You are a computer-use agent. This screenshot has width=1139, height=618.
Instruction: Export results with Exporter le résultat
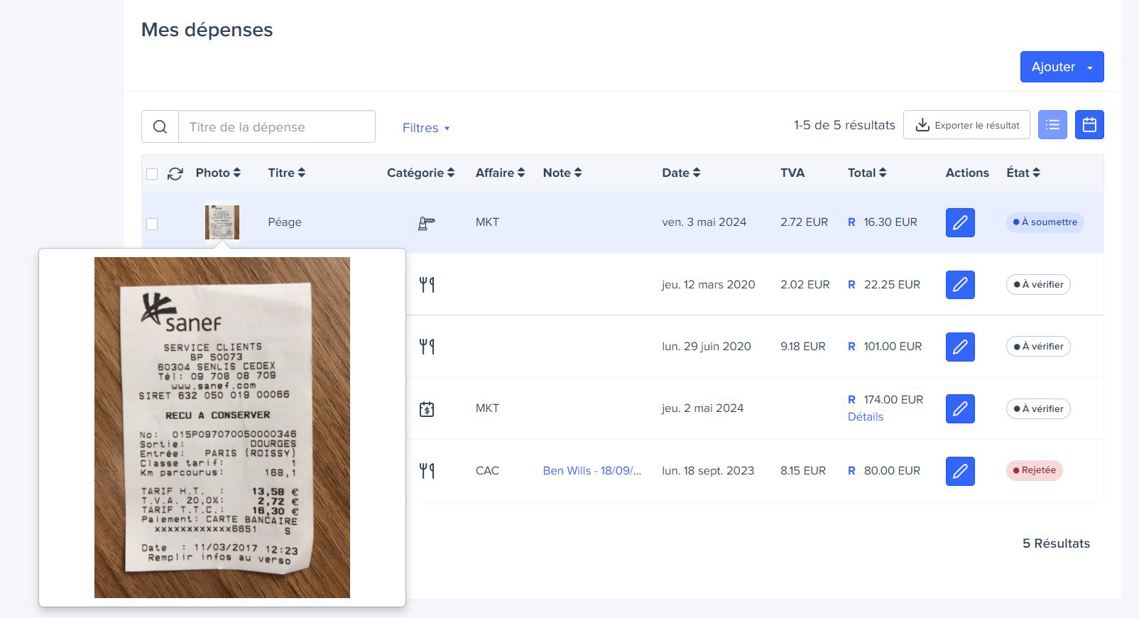pyautogui.click(x=966, y=125)
